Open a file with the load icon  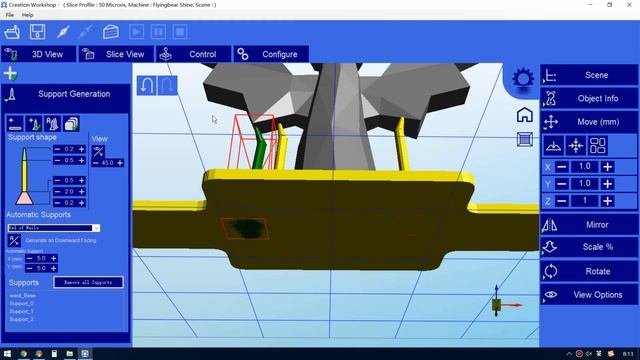pyautogui.click(x=12, y=32)
